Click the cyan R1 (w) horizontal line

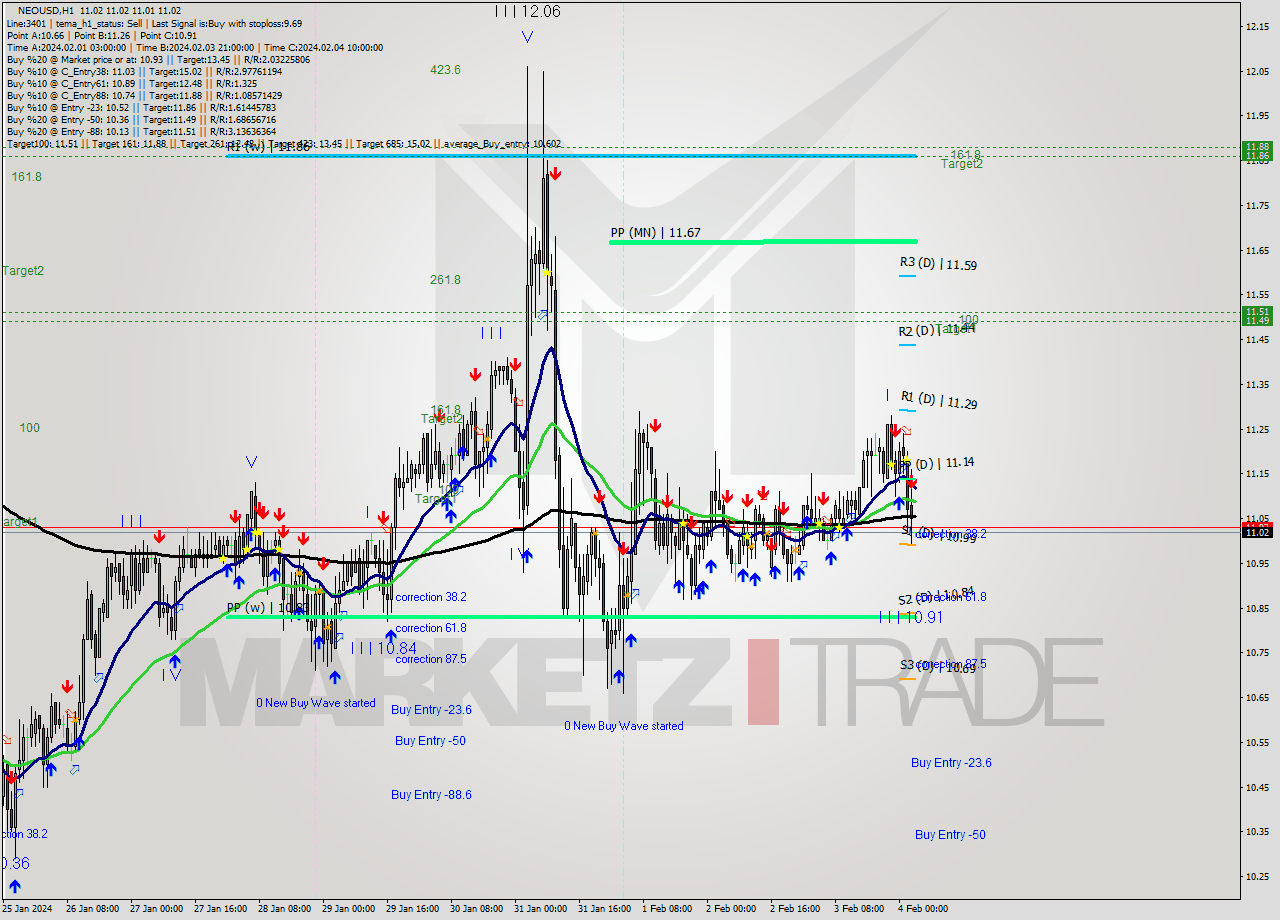[571, 156]
